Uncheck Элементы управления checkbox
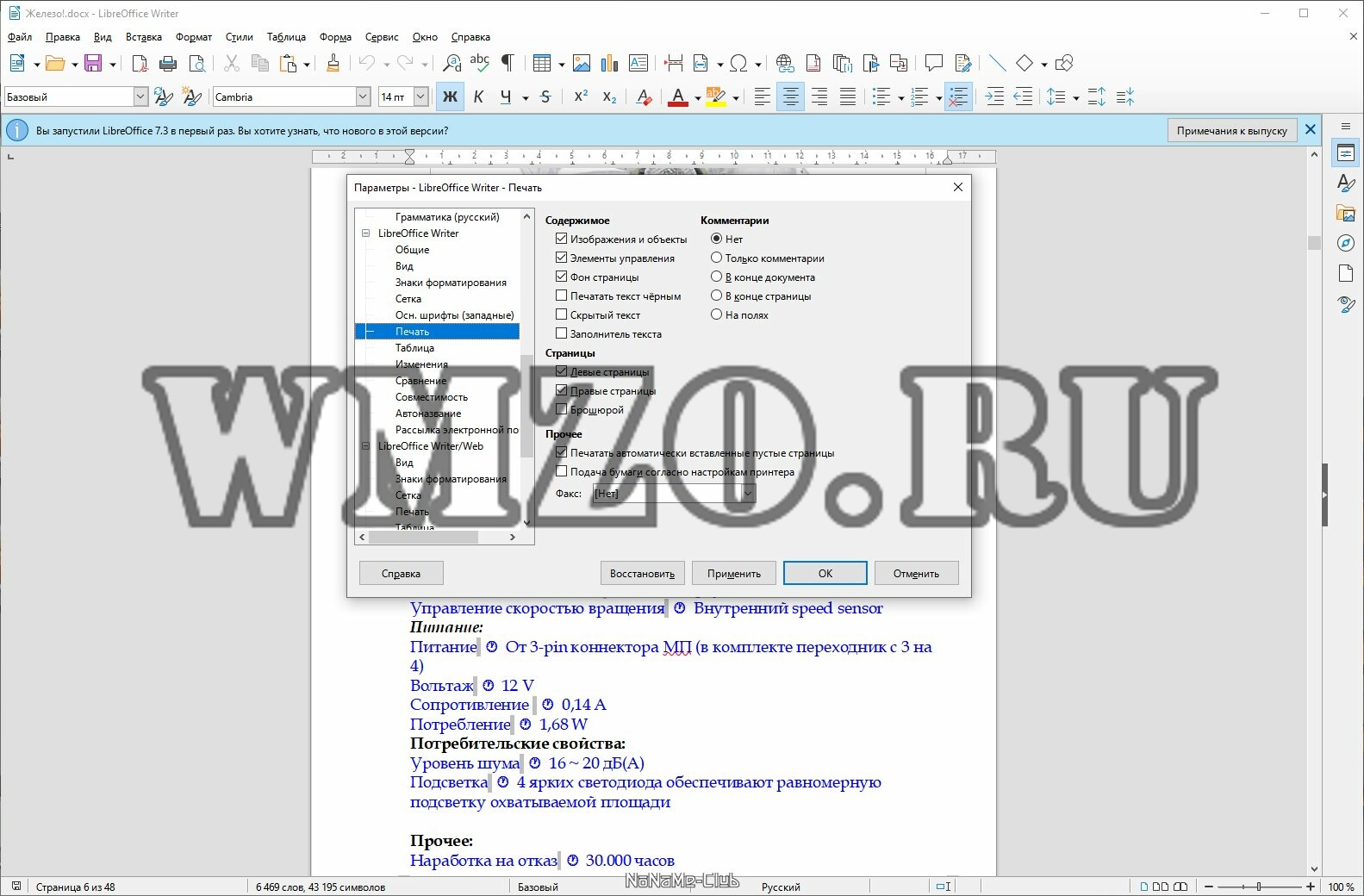Viewport: 1364px width, 896px height. pos(562,258)
